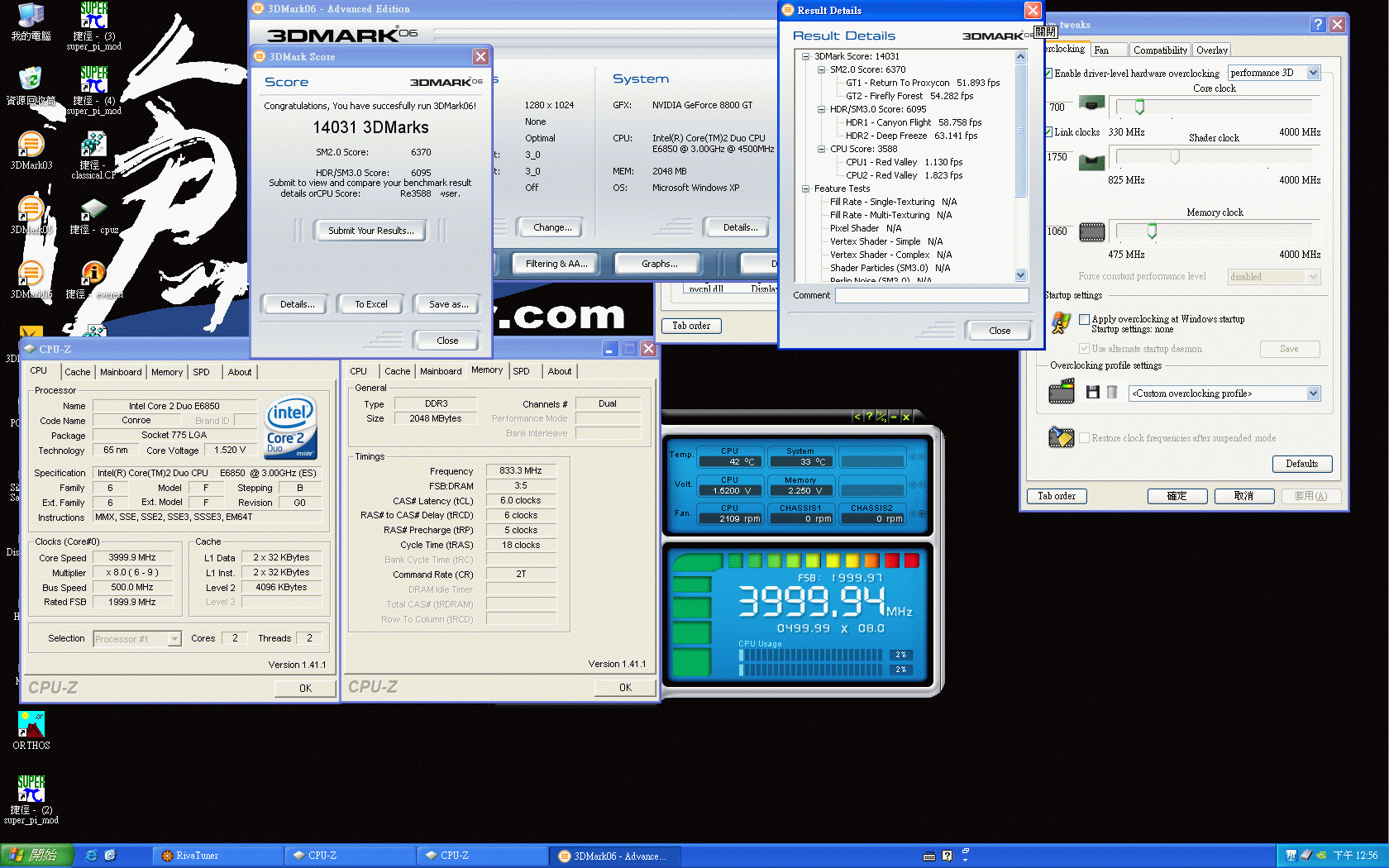The image size is (1389, 868).
Task: Toggle Restore clock frequencies after suspended mode
Action: click(1084, 438)
